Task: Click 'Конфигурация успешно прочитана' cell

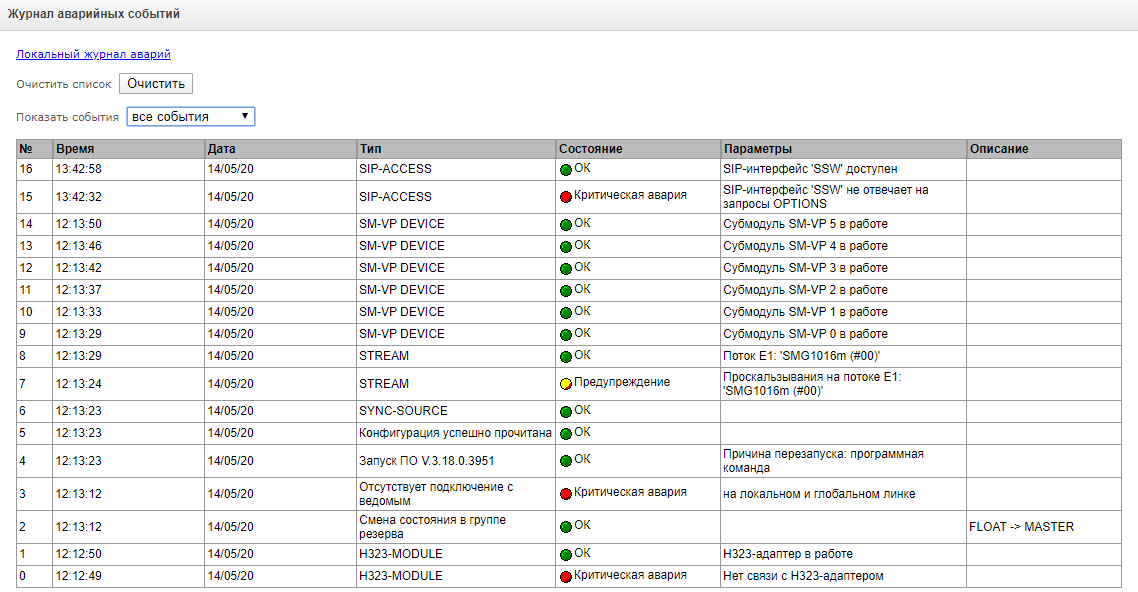Action: point(455,433)
